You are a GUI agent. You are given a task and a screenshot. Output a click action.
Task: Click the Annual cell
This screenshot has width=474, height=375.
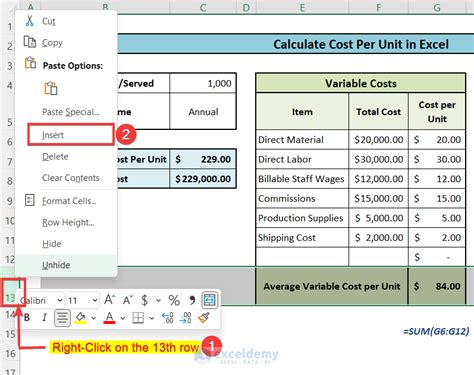203,111
